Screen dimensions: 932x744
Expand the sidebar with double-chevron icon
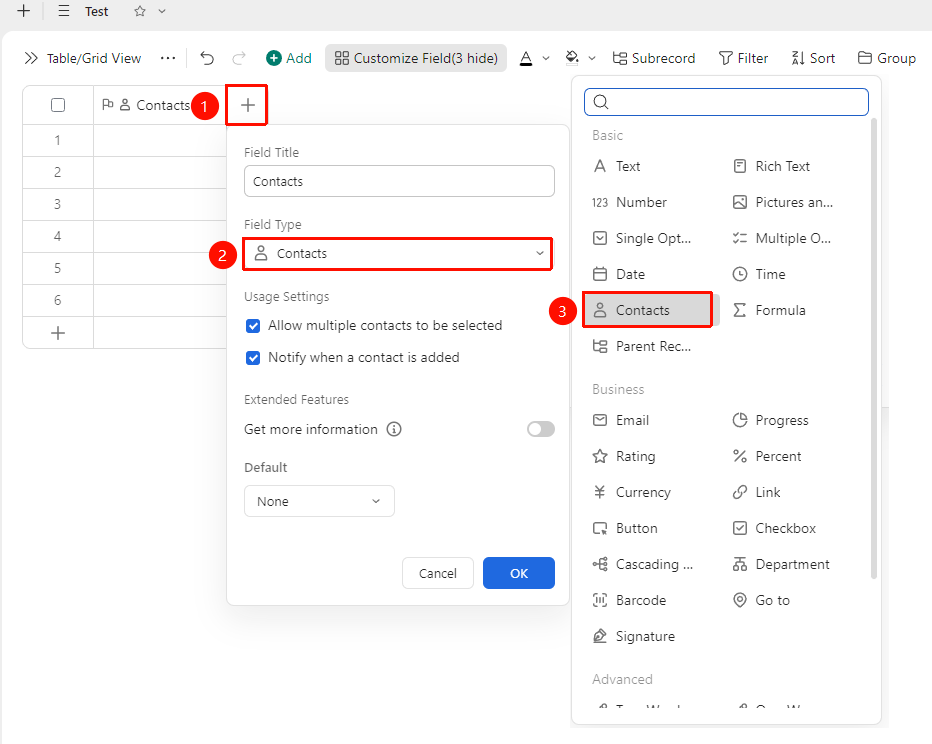coord(31,58)
